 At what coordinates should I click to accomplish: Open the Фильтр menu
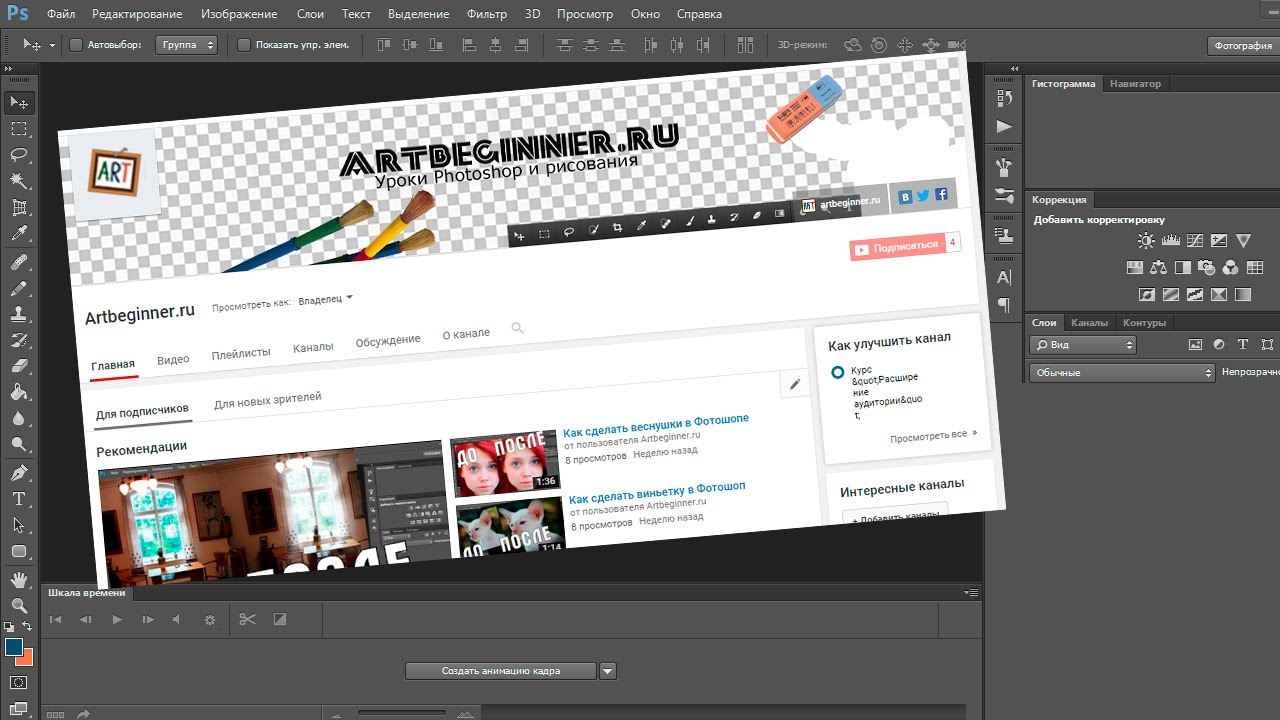coord(487,14)
